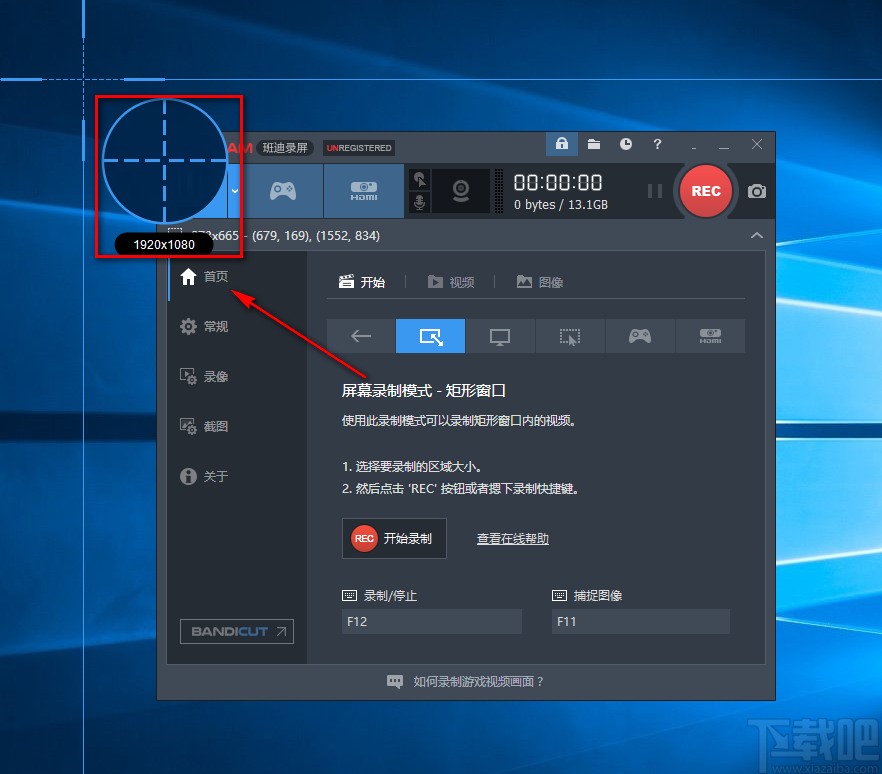Open the 查看在线帮助 link
The height and width of the screenshot is (774, 882).
point(512,539)
